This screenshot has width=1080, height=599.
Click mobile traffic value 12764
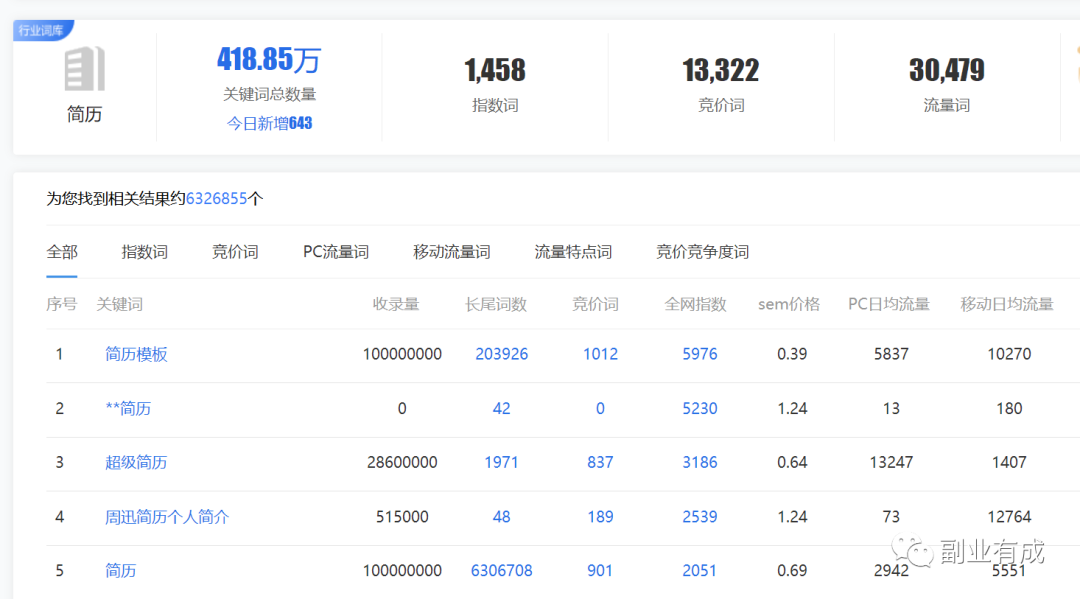(x=1009, y=516)
